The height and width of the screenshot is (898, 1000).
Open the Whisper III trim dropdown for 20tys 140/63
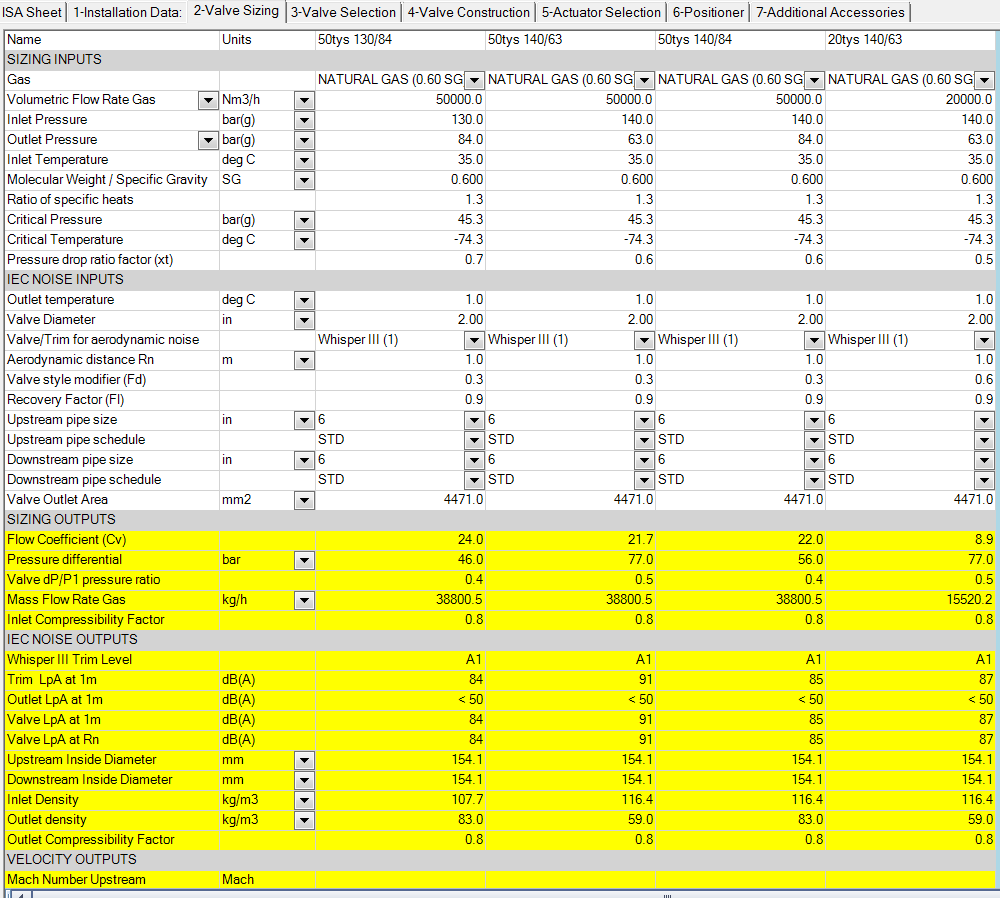984,341
